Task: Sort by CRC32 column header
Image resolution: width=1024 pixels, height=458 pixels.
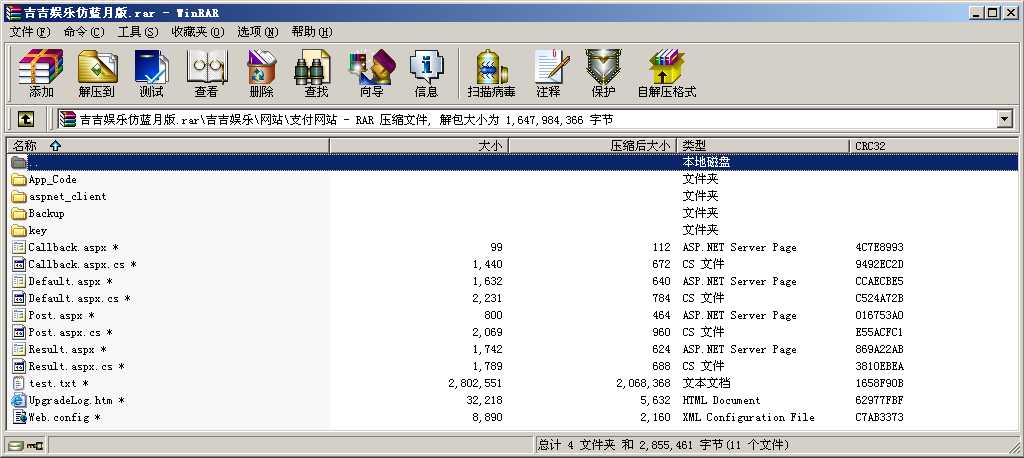Action: tap(934, 146)
